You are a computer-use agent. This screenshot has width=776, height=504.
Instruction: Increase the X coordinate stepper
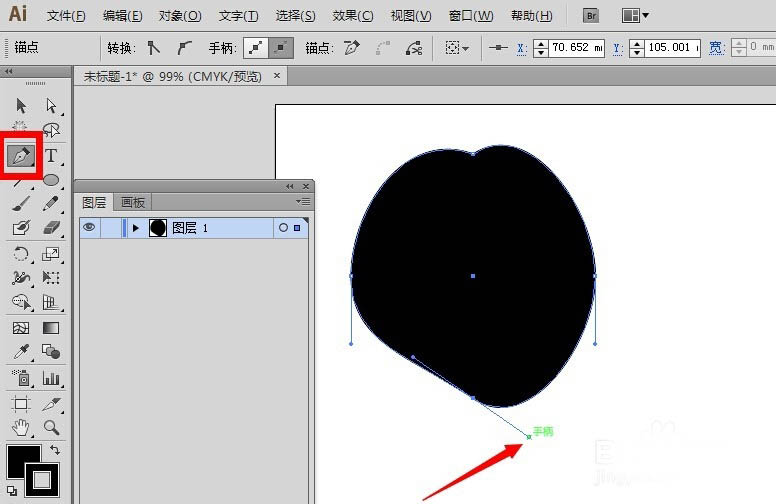coord(541,44)
